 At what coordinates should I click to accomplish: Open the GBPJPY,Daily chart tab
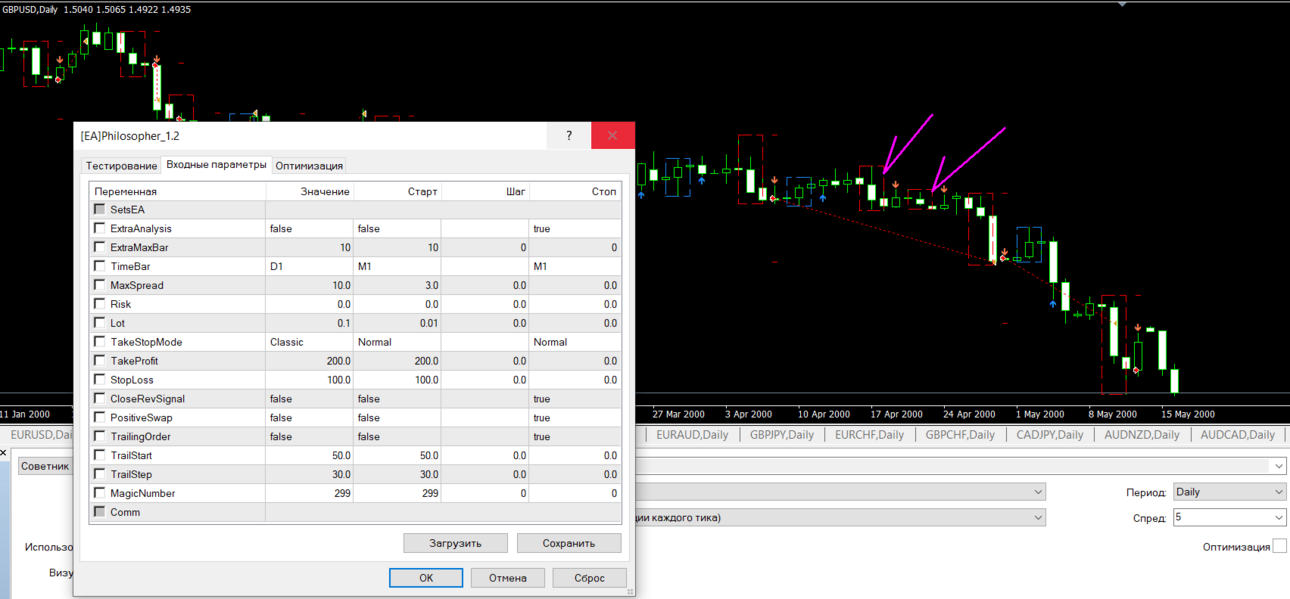[781, 435]
